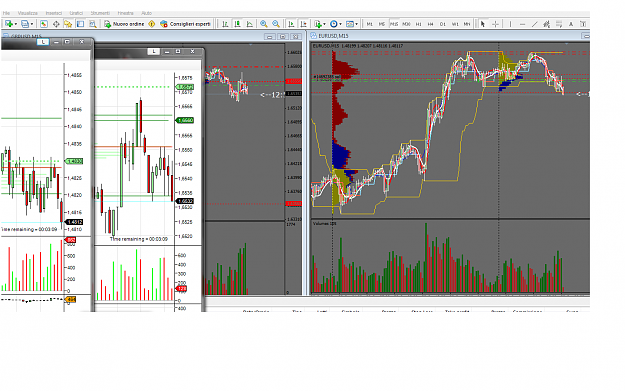Select the crosshair tool
Viewport: 625px width, 391px height.
(x=495, y=24)
